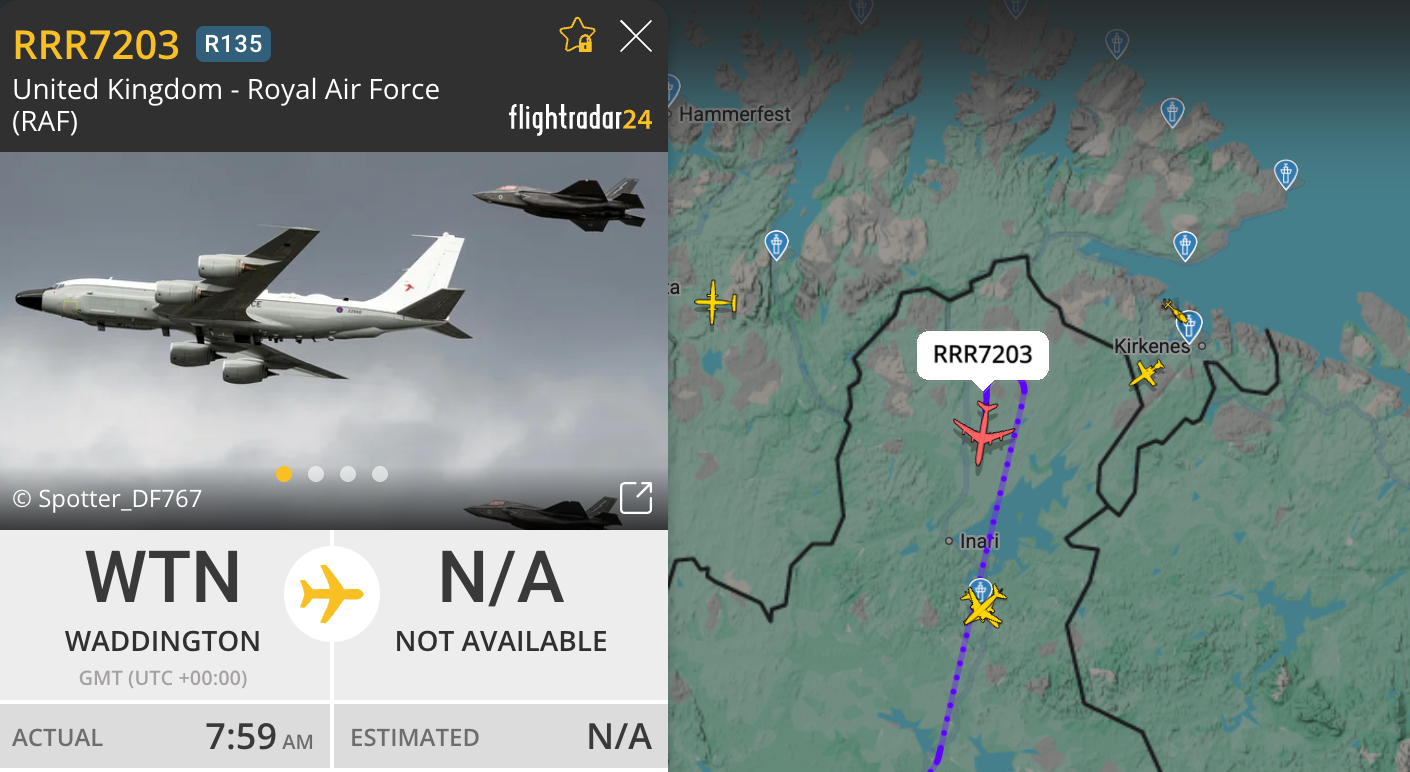Click the yellow helicopter near Kirkenes
Viewport: 1410px width, 772px height.
(x=1176, y=310)
